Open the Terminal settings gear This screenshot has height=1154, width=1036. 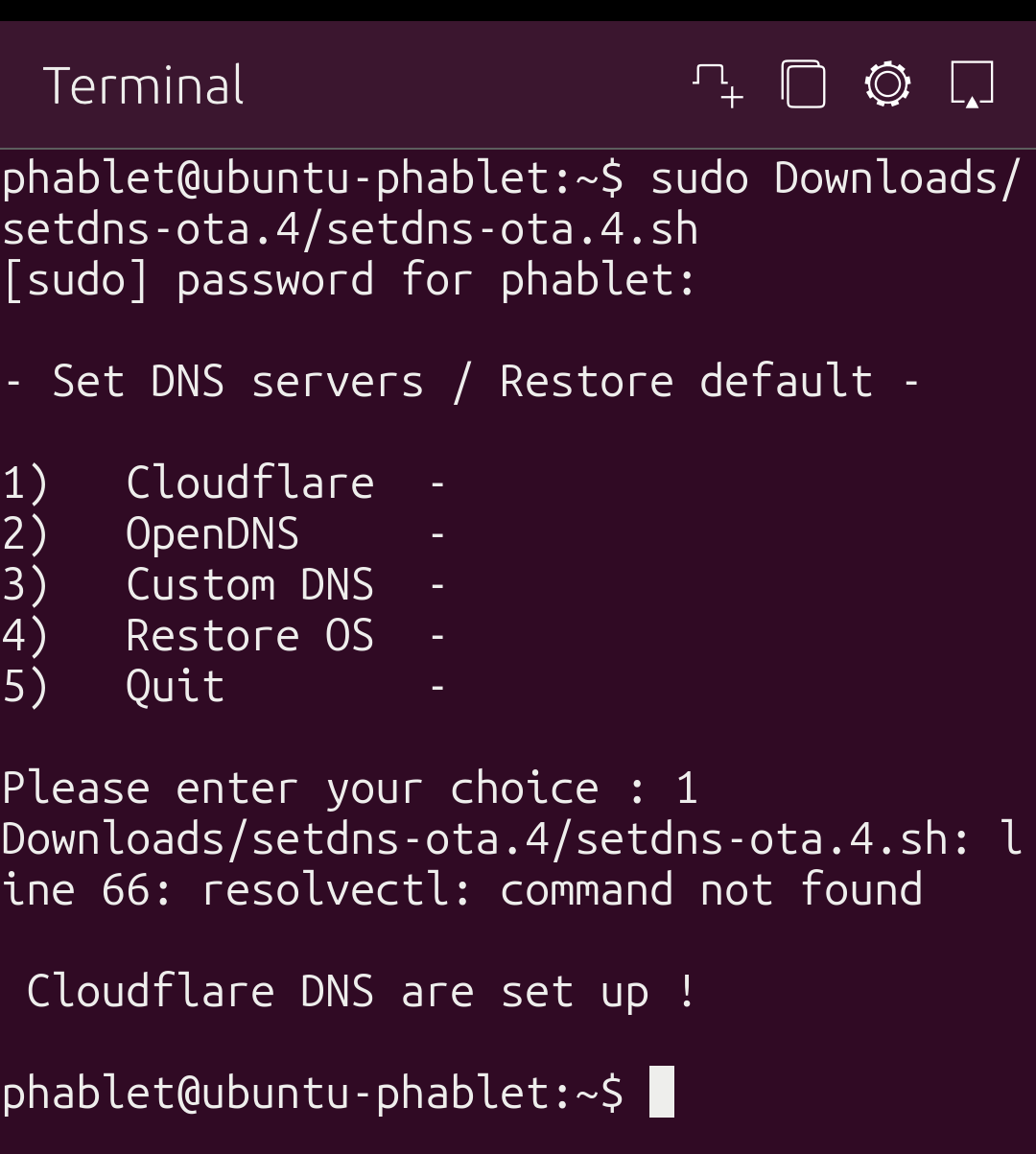886,84
